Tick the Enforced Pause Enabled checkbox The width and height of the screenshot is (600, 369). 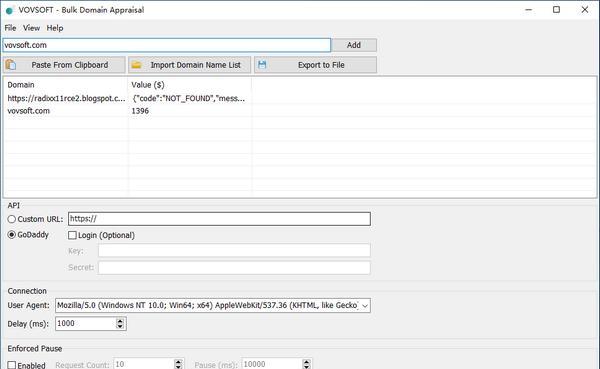[11, 365]
